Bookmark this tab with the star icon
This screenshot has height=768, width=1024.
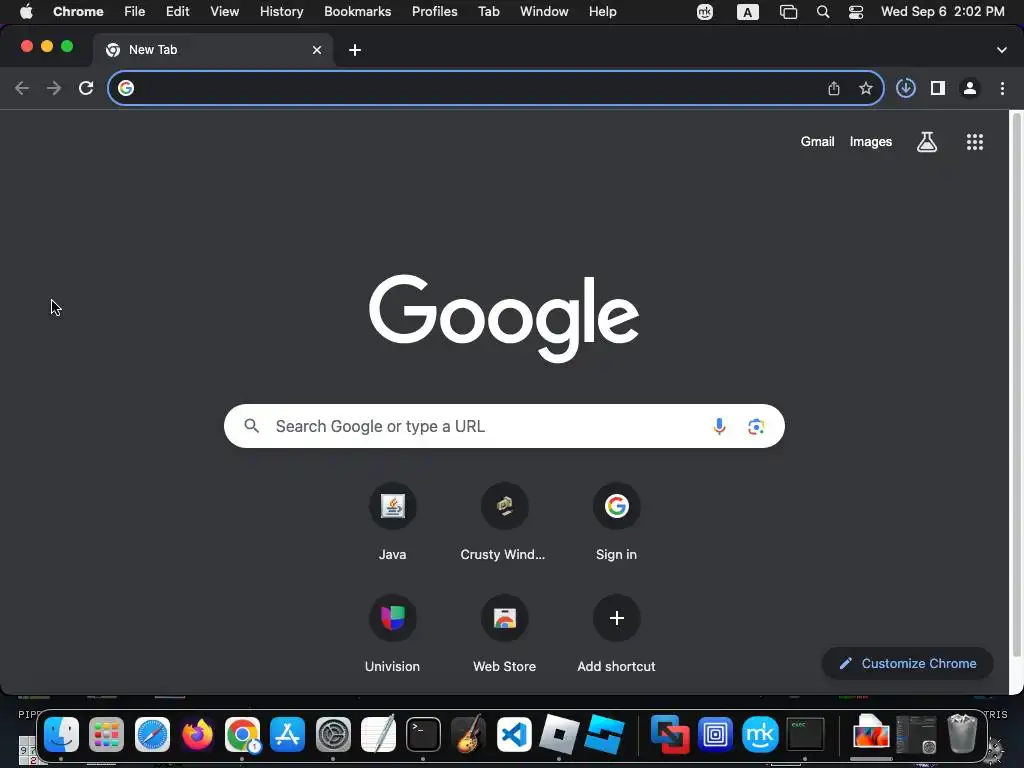coord(866,88)
